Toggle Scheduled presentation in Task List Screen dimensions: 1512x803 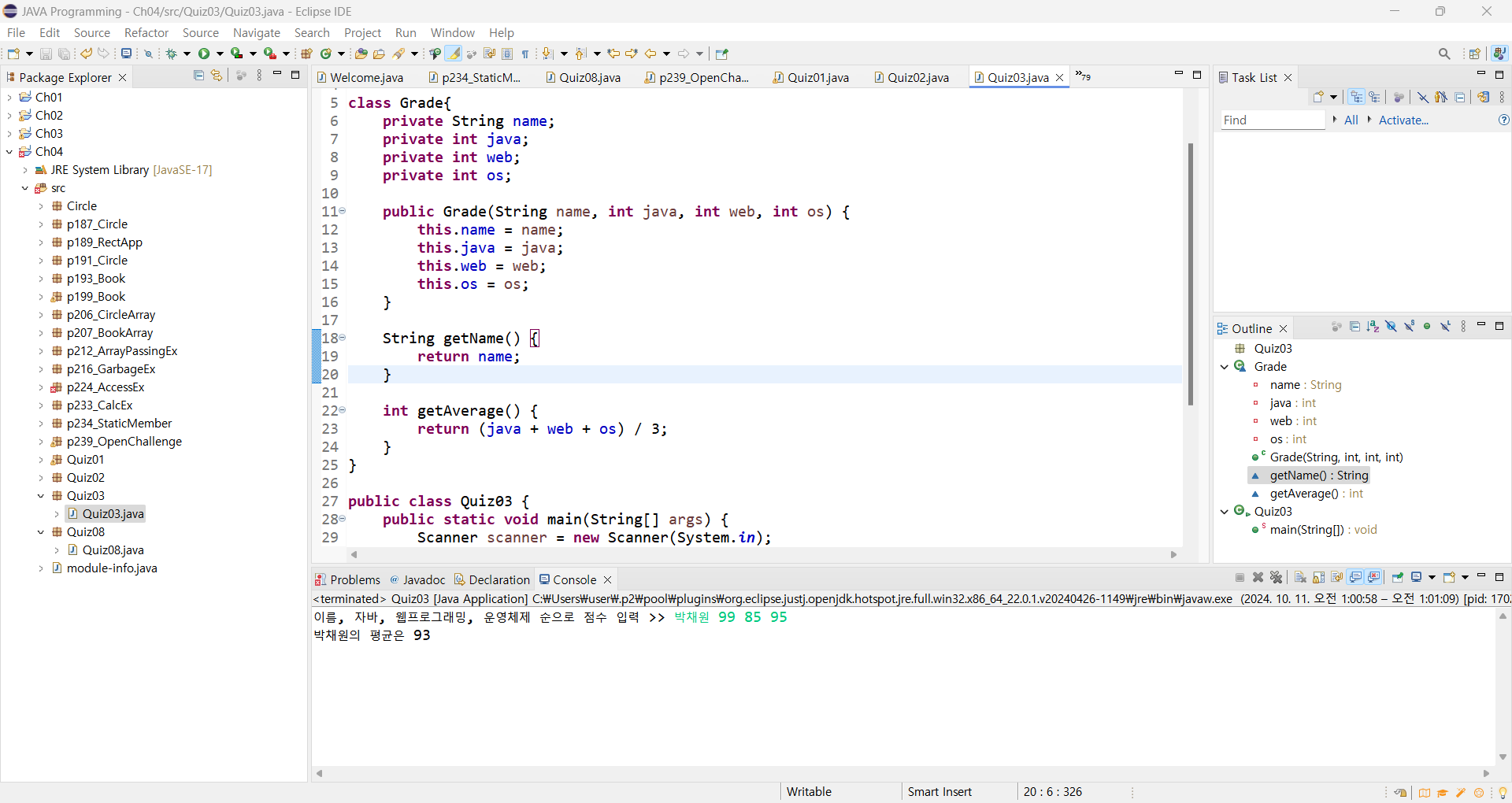[1374, 97]
